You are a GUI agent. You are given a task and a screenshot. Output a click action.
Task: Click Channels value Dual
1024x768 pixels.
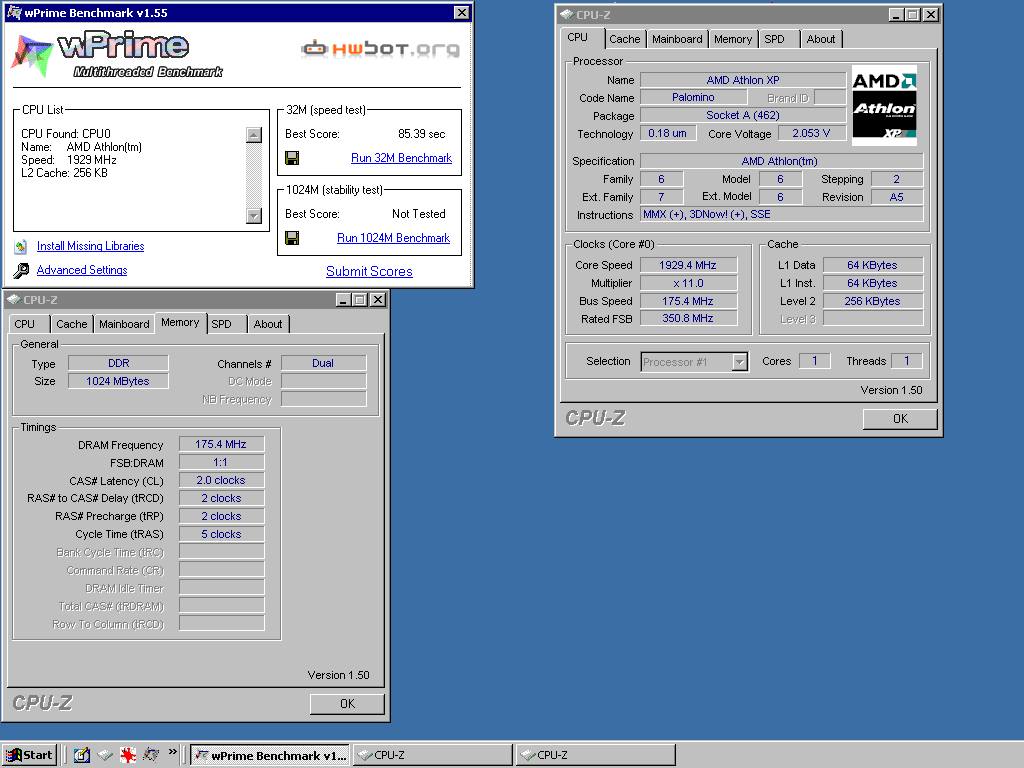[x=323, y=363]
